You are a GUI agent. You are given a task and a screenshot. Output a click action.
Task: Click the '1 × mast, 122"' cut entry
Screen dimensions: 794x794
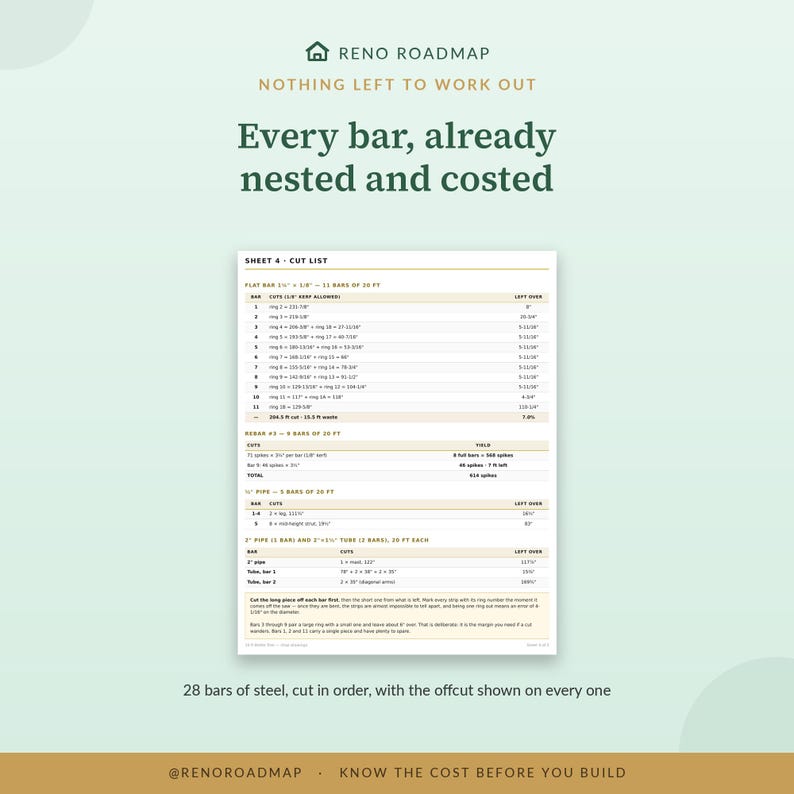click(x=358, y=562)
